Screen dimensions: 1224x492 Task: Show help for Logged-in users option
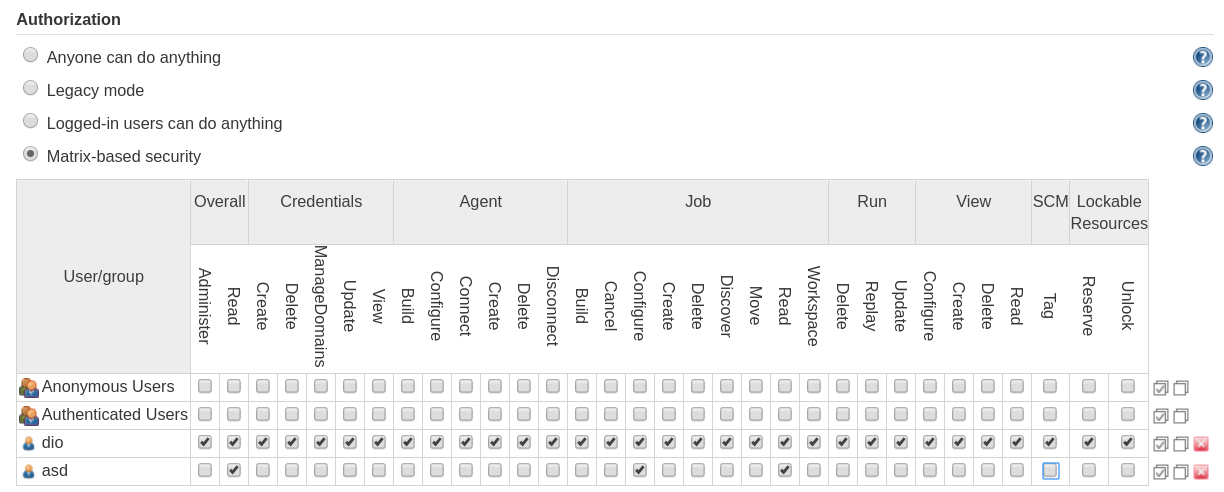click(1202, 123)
